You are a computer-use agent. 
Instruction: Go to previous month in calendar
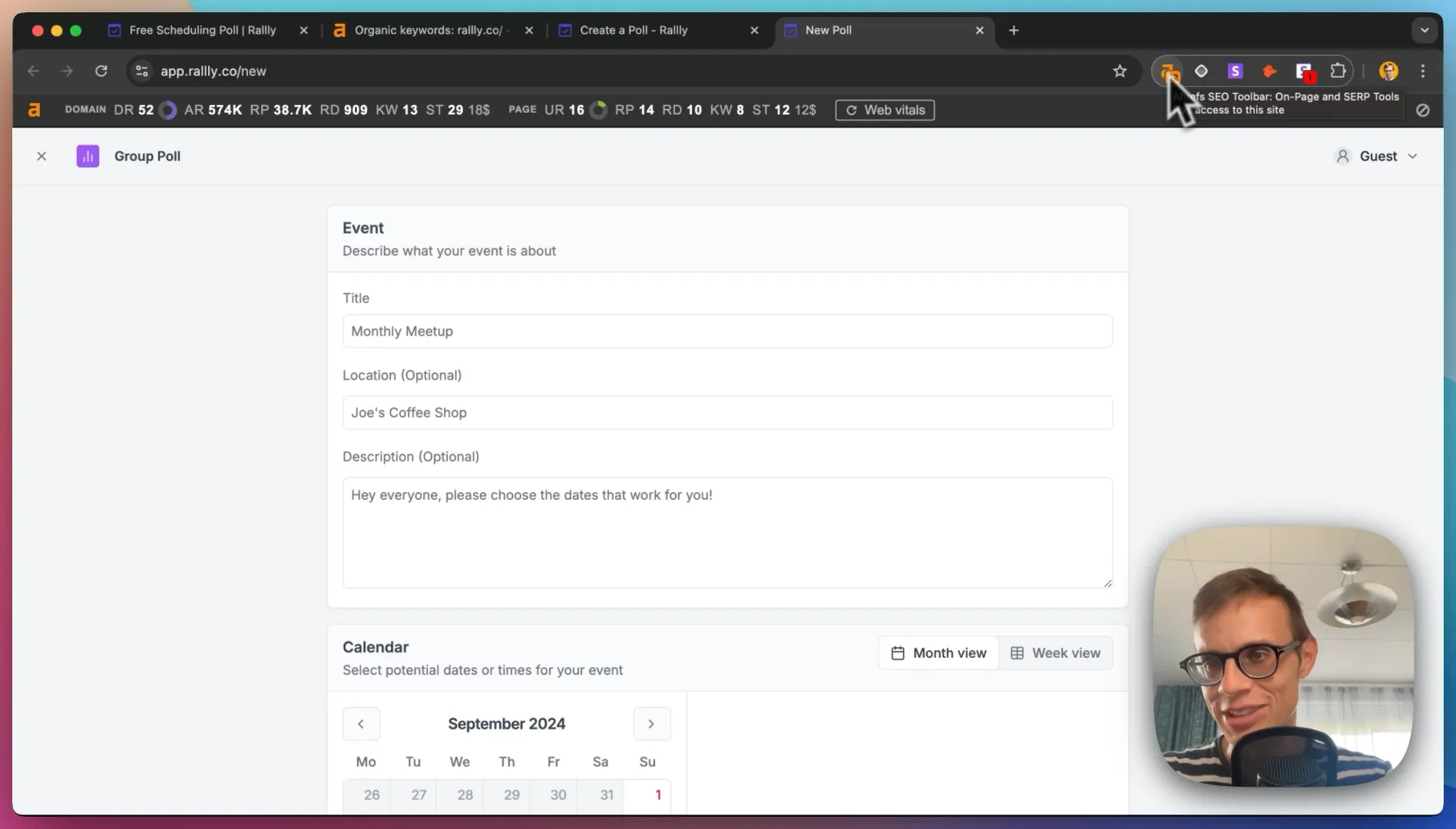click(361, 724)
